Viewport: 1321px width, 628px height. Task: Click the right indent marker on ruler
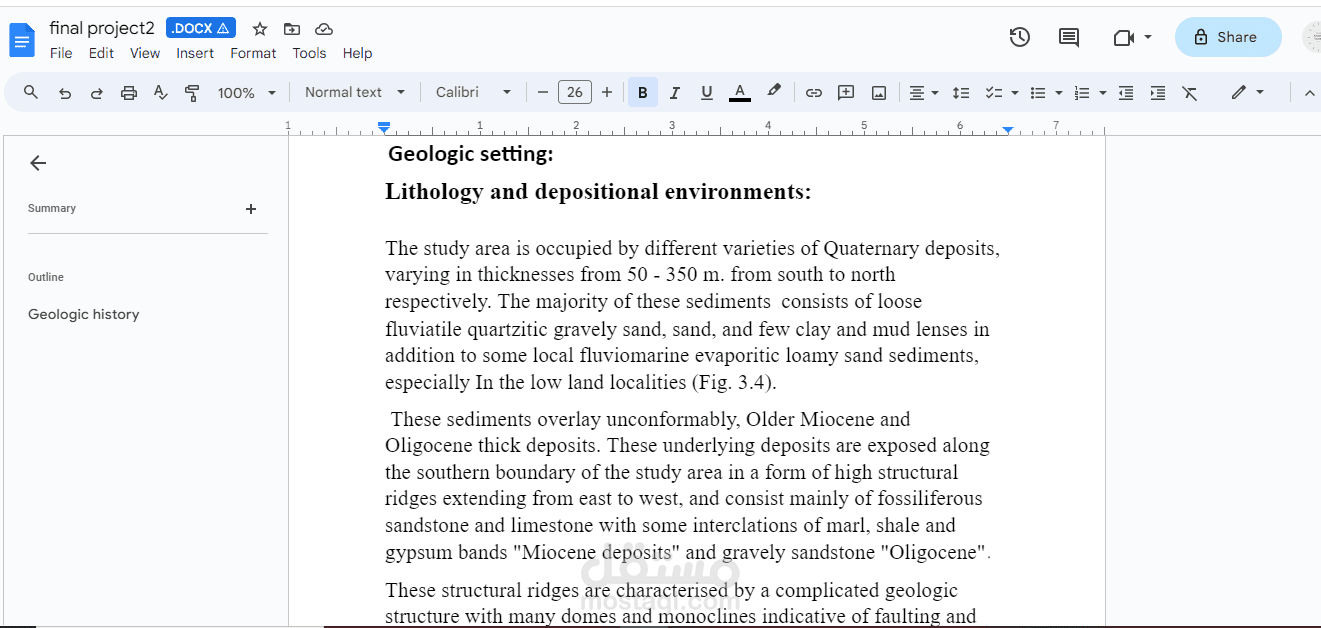pyautogui.click(x=1008, y=130)
